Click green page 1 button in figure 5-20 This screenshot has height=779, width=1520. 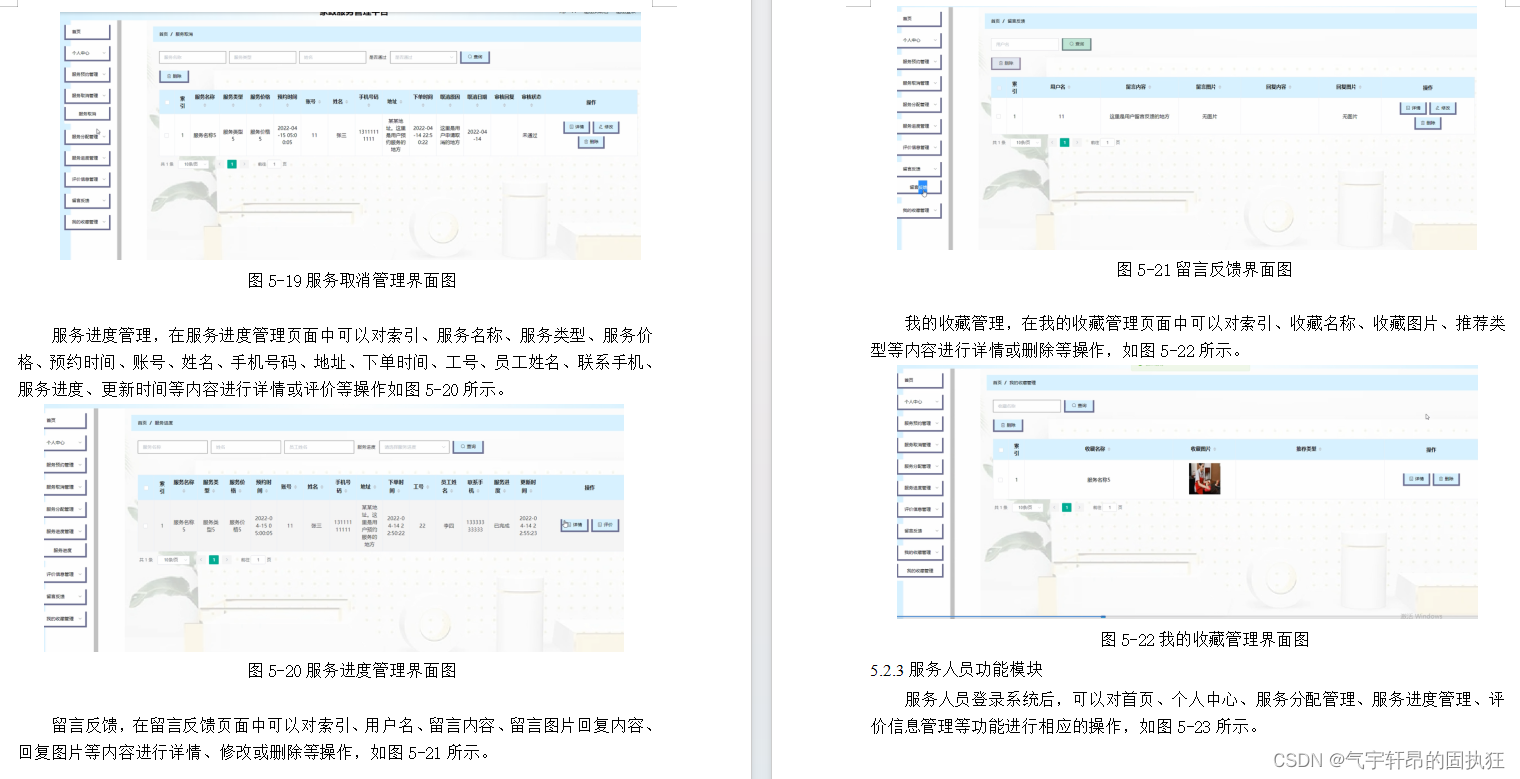tap(214, 560)
